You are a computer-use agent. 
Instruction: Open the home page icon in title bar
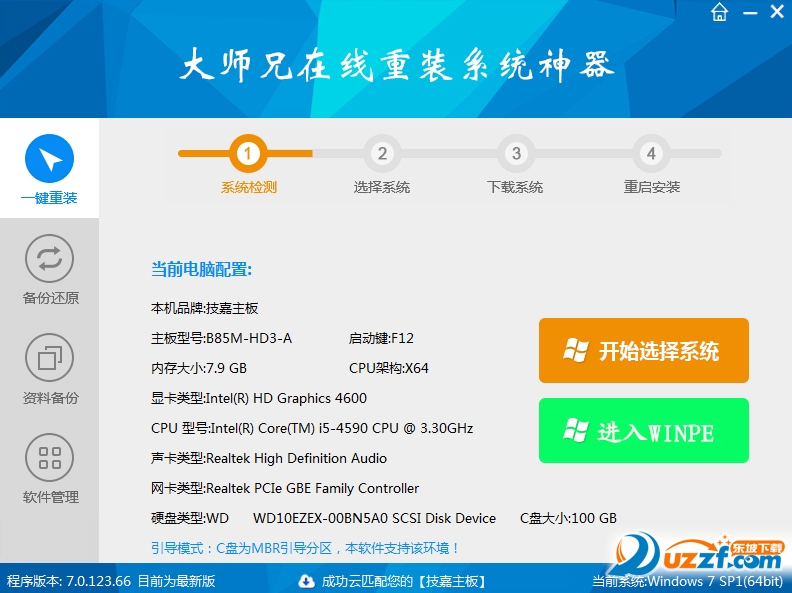(719, 12)
